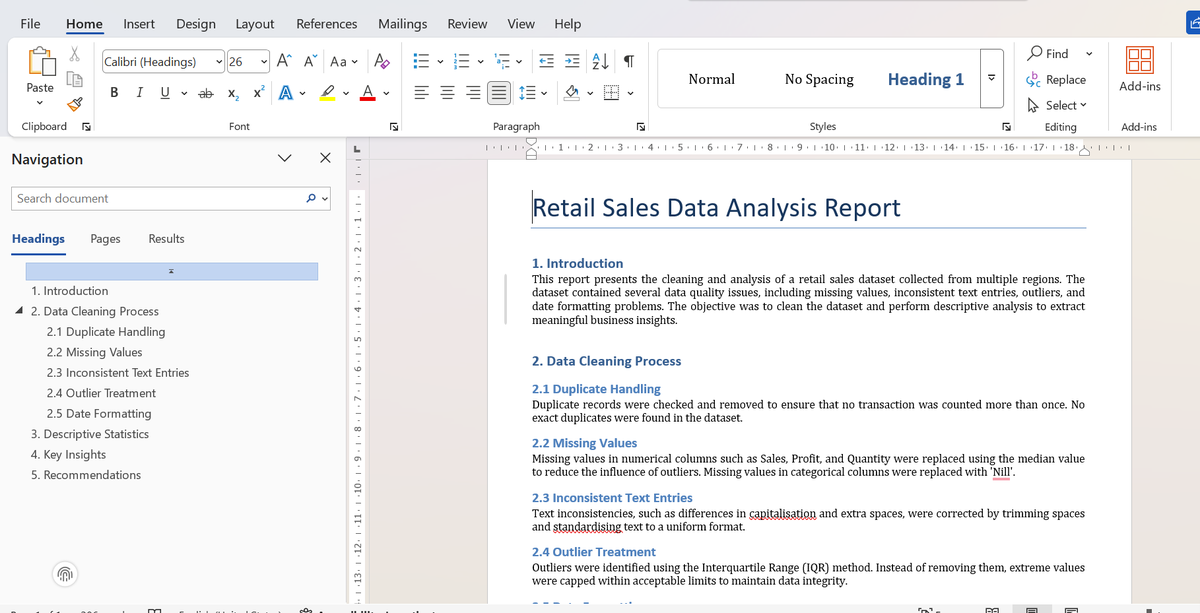
Task: Open the Navigation pane options chevron
Action: [x=284, y=158]
